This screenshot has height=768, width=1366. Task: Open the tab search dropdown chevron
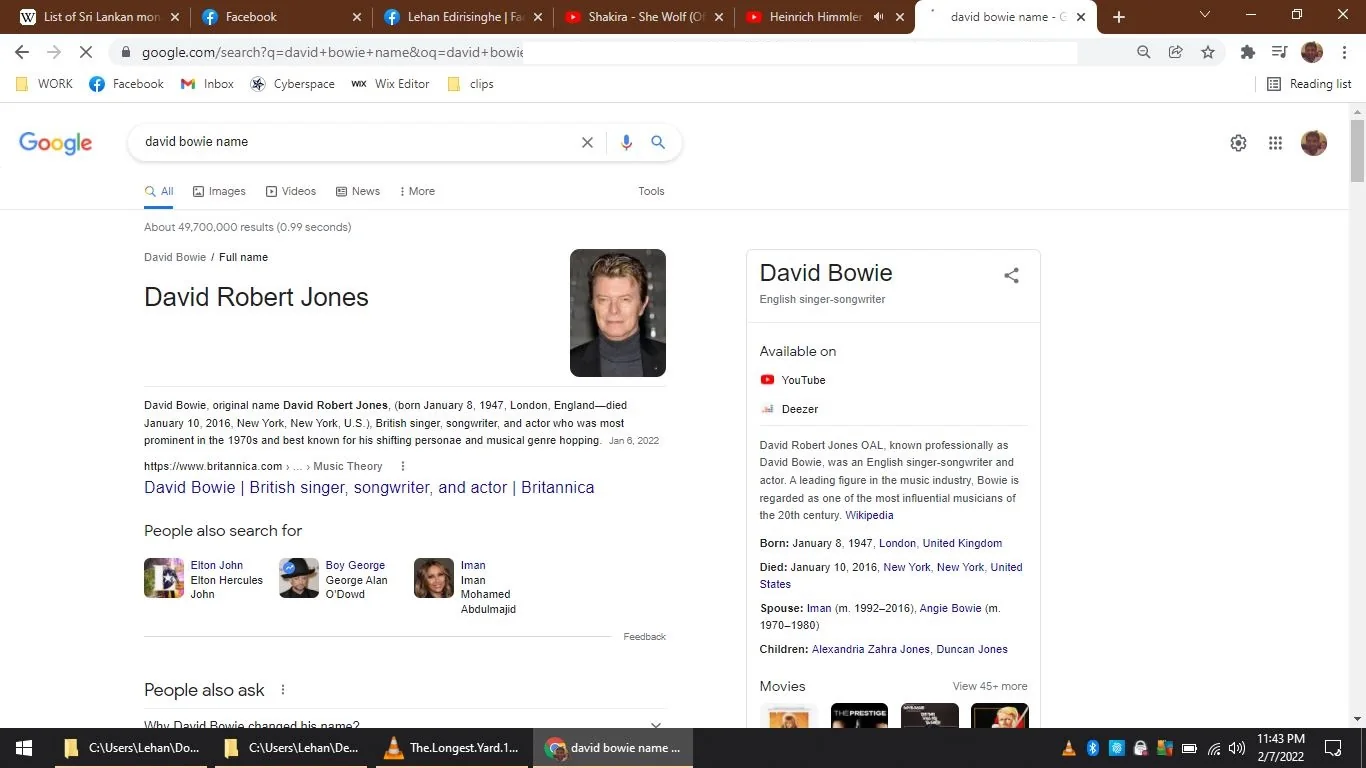click(x=1205, y=15)
